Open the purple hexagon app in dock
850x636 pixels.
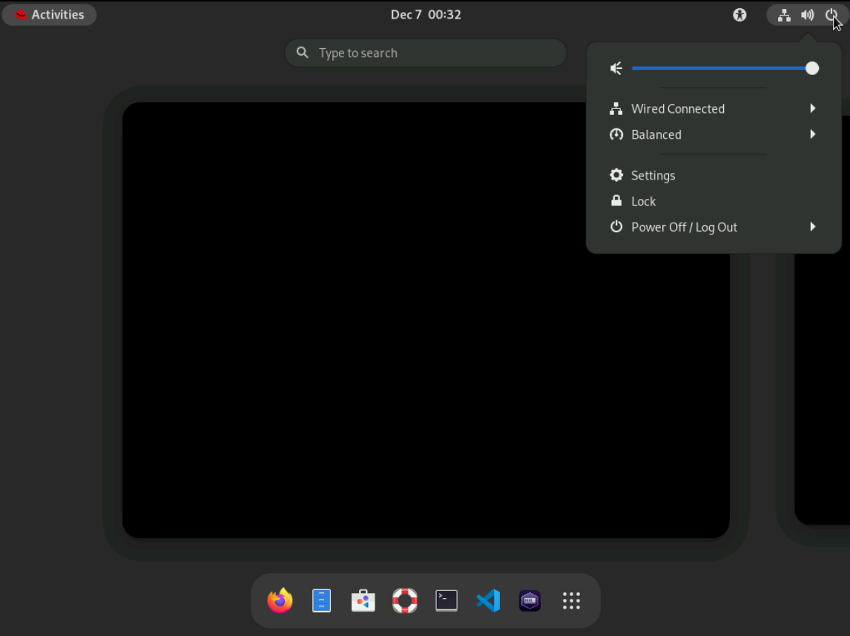(x=530, y=600)
